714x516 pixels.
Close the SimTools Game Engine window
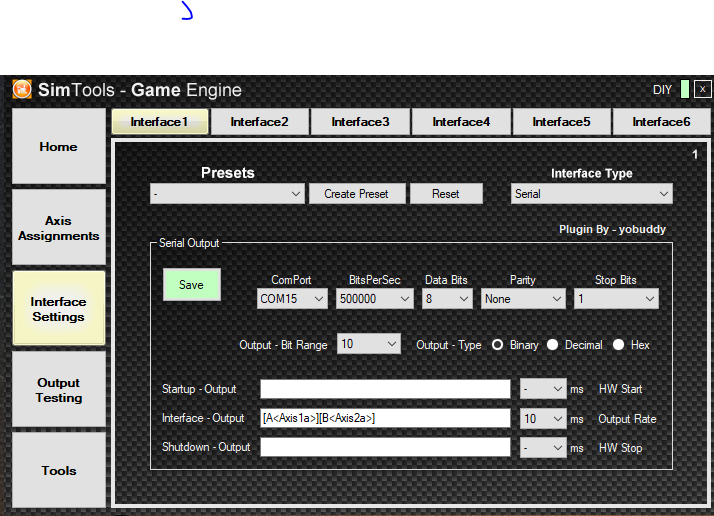point(702,89)
